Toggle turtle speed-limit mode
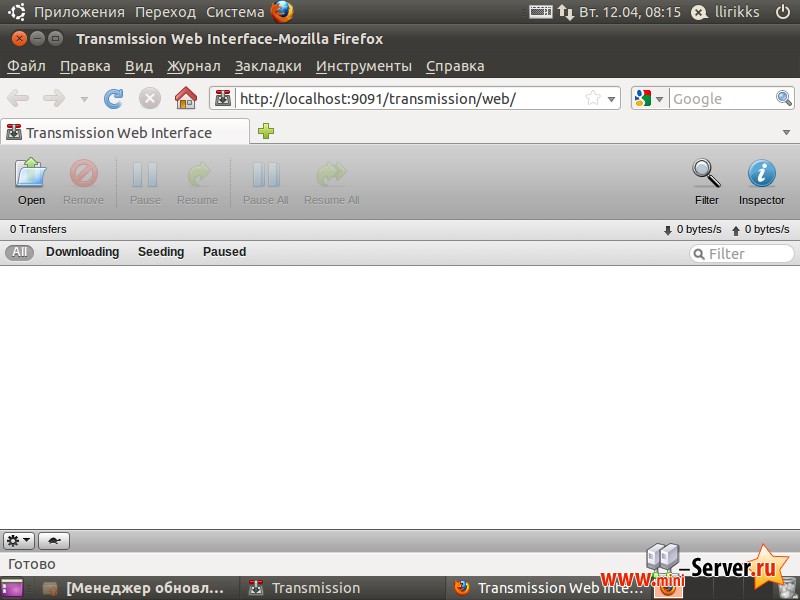 (54, 541)
